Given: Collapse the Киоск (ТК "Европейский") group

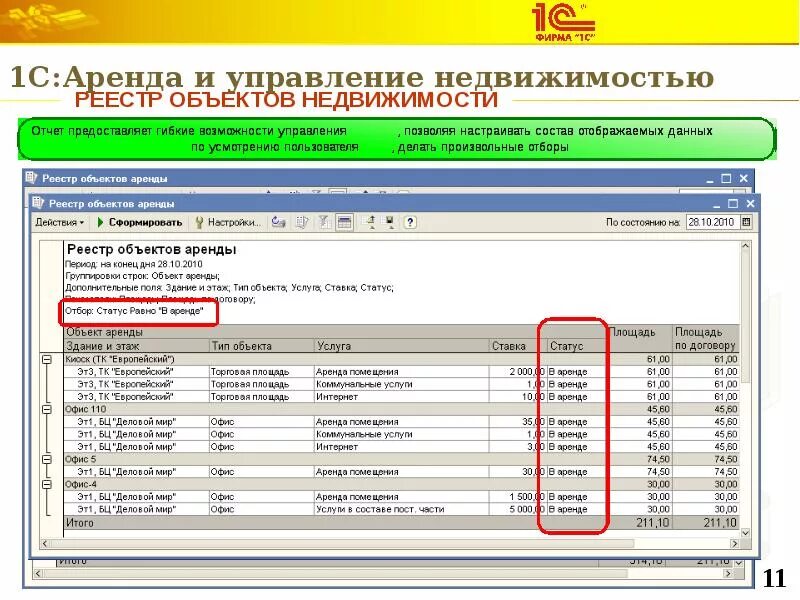Looking at the screenshot, I should 46,360.
